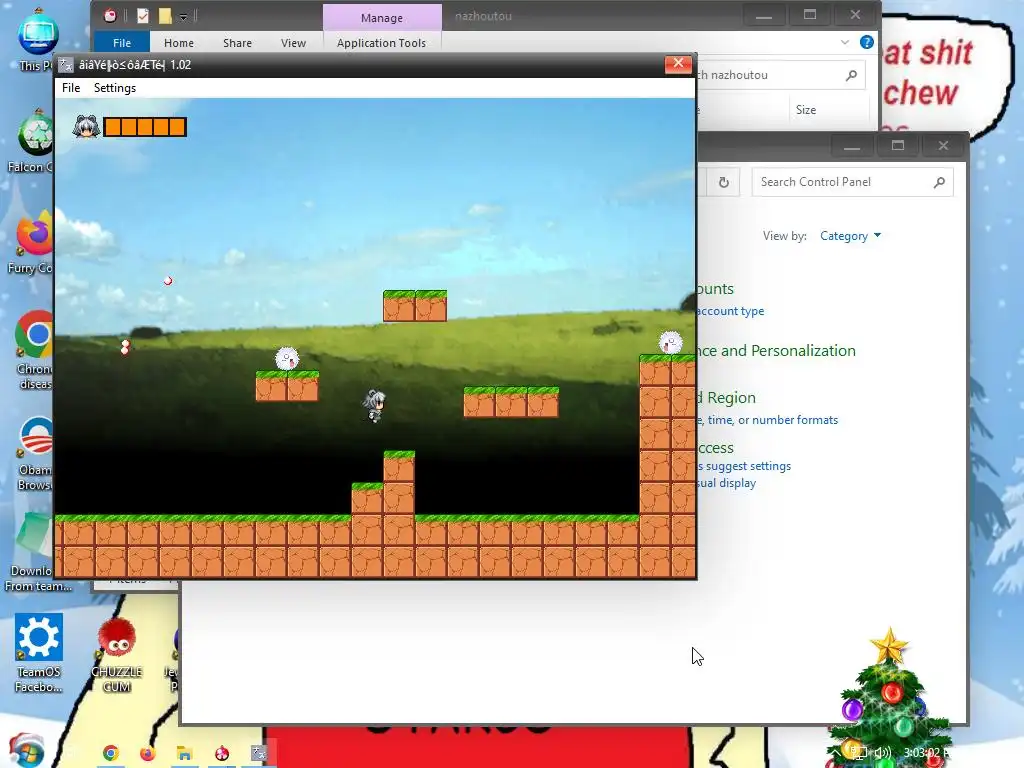Switch to Share tab in Explorer ribbon
Image resolution: width=1024 pixels, height=768 pixels.
coord(237,42)
